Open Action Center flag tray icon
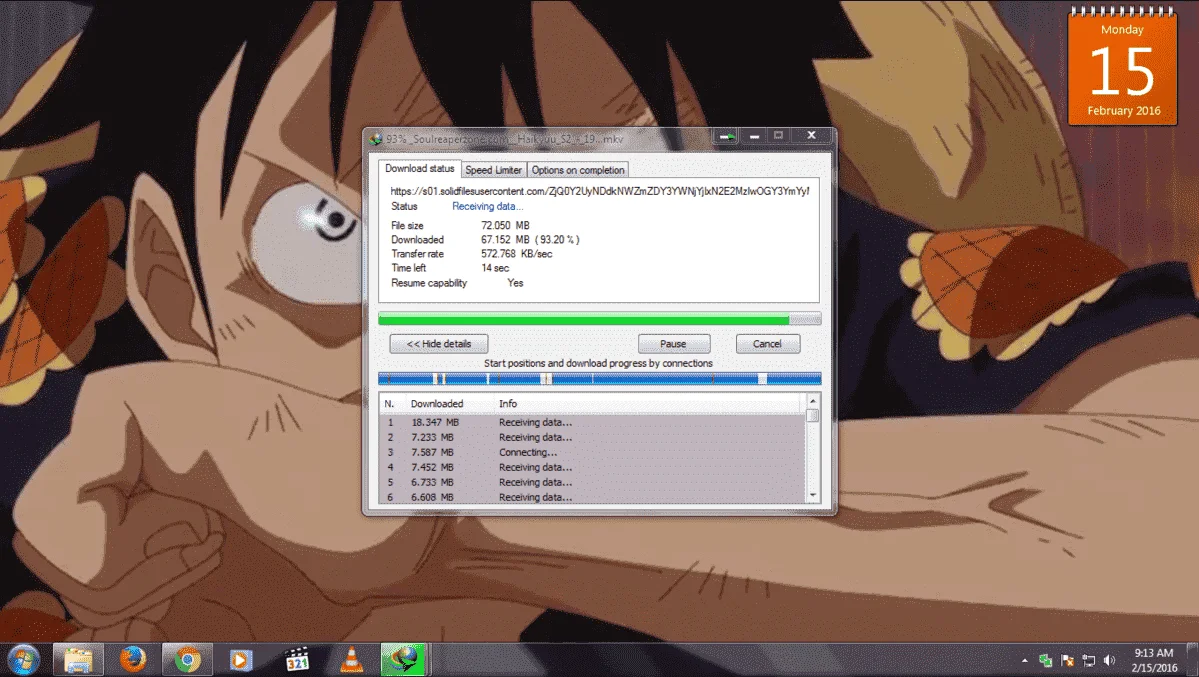 (1067, 660)
